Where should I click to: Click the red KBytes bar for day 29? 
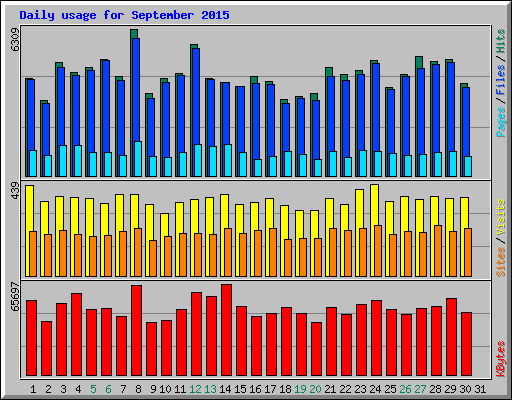tap(451, 337)
